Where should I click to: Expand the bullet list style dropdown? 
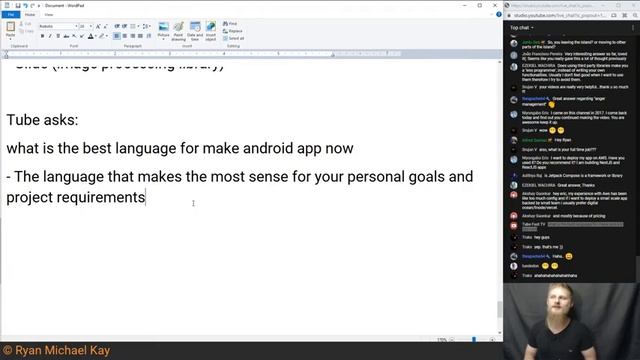[138, 26]
